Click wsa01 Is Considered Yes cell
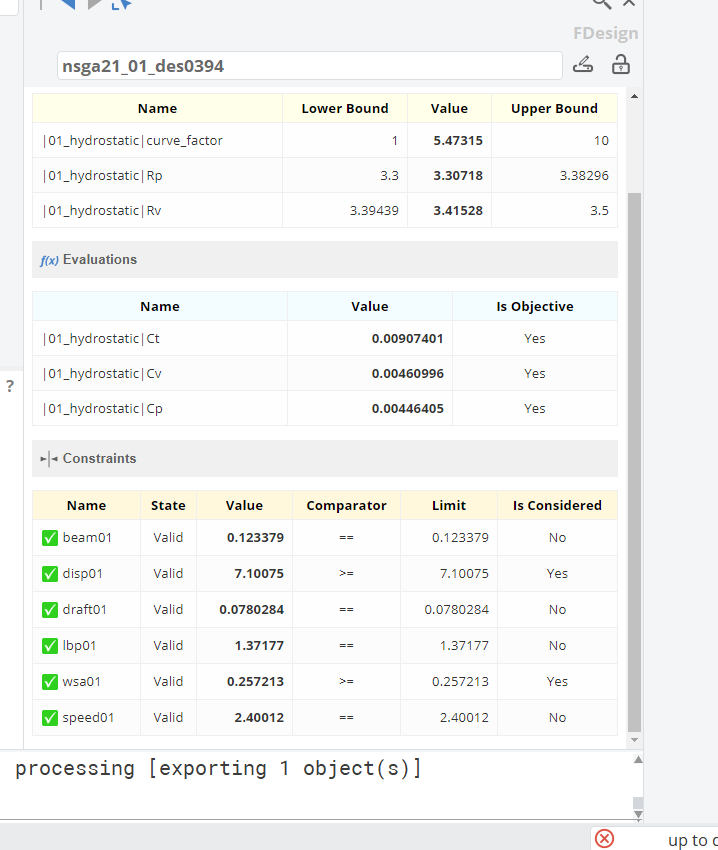 [x=557, y=681]
